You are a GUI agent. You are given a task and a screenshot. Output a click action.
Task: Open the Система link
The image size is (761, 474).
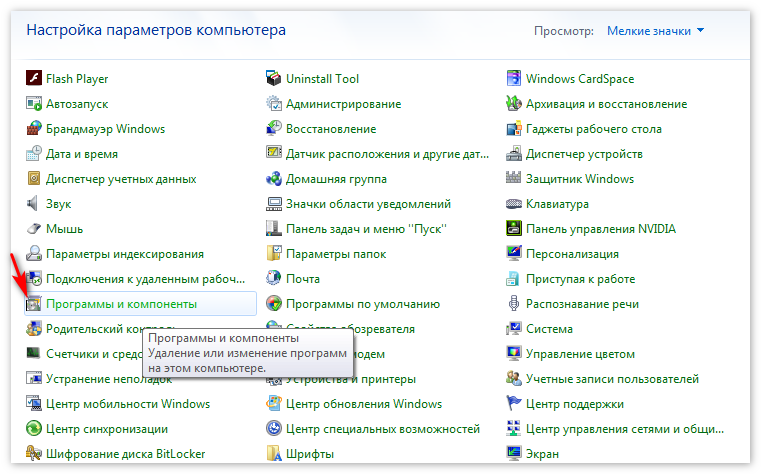pos(549,329)
